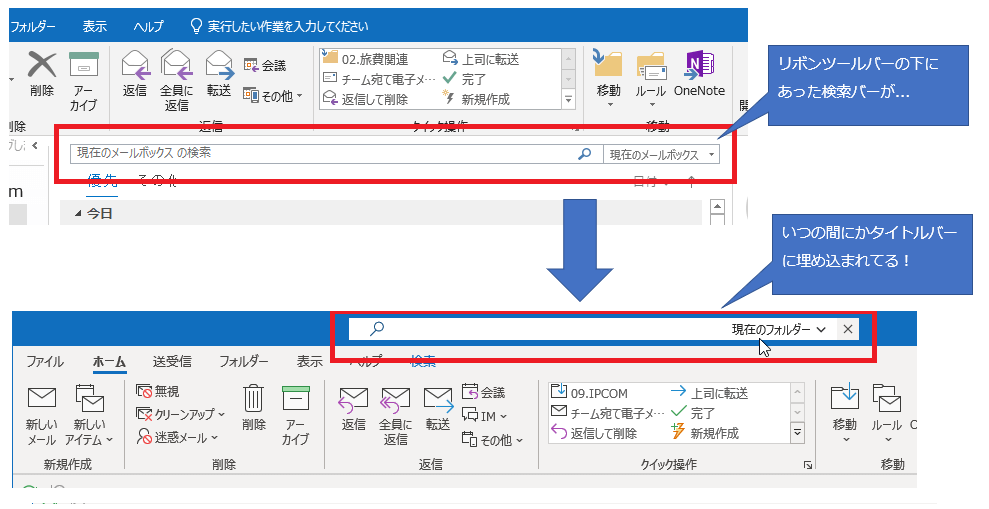Open OneNote from the upper ribbon
The width and height of the screenshot is (989, 509).
698,68
